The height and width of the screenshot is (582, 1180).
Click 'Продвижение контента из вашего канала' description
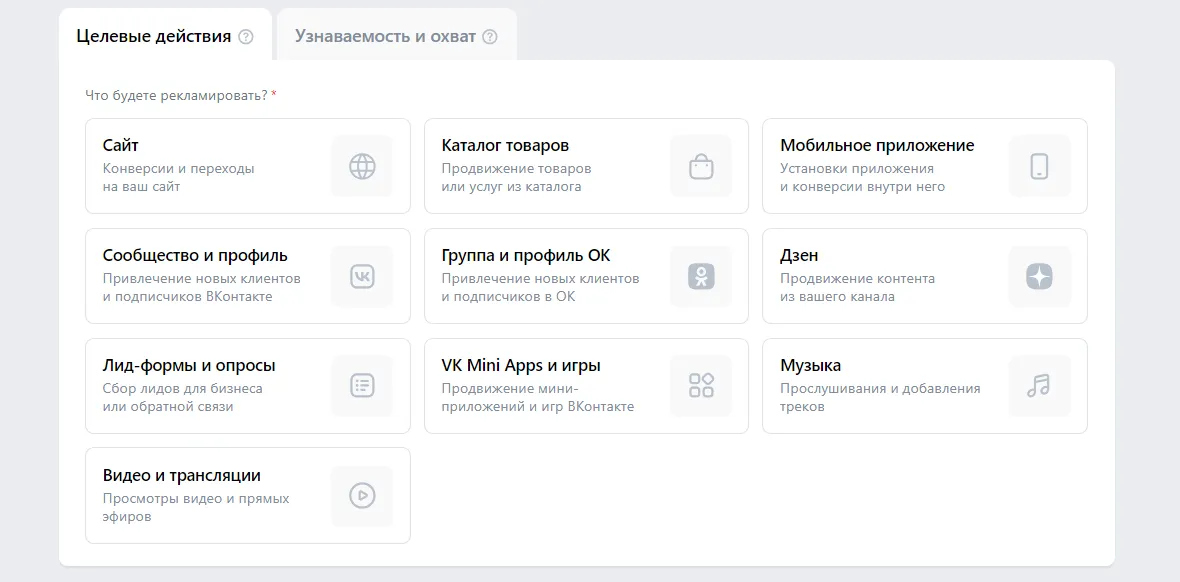(x=857, y=288)
